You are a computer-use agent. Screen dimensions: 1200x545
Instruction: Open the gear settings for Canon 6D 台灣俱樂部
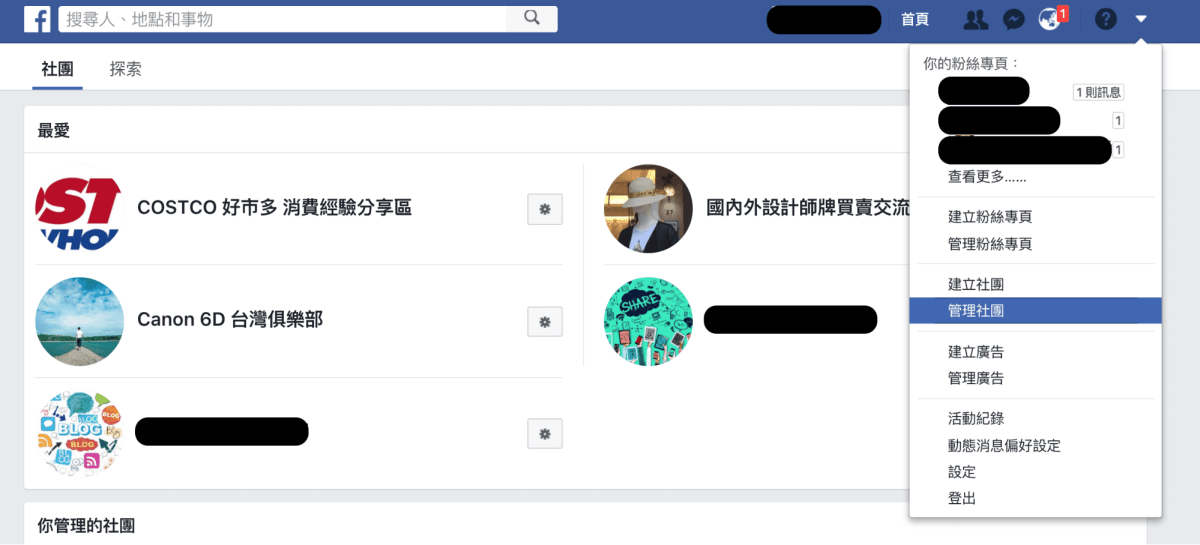(545, 322)
